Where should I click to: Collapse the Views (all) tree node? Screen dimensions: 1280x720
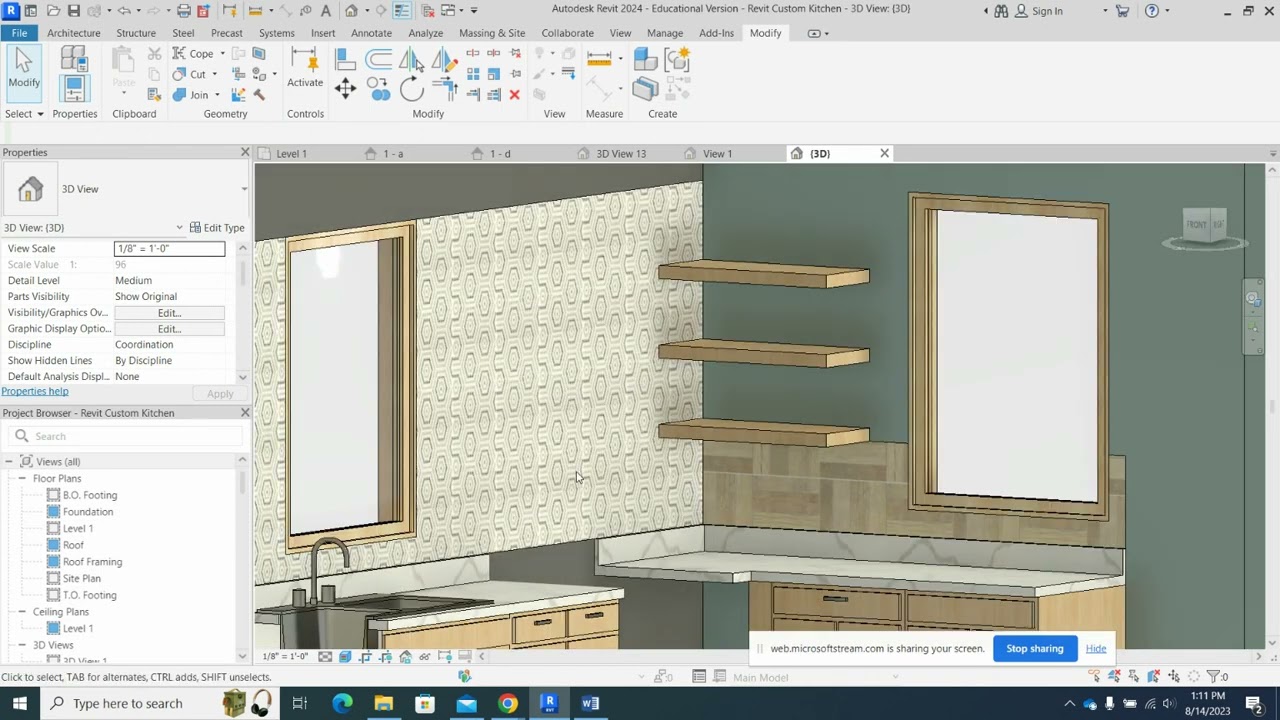point(9,462)
